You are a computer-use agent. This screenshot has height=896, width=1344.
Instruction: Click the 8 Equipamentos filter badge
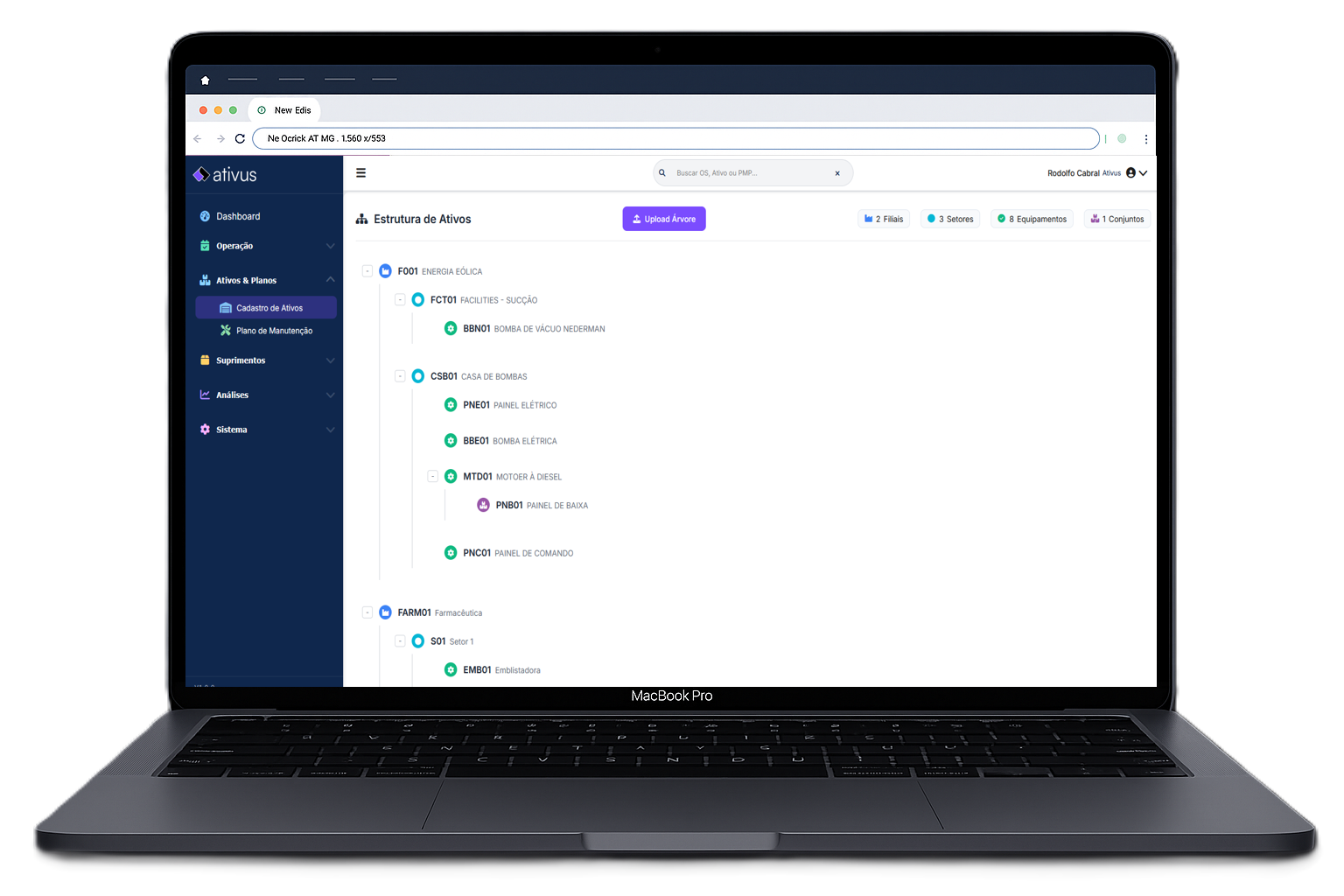[x=1032, y=219]
